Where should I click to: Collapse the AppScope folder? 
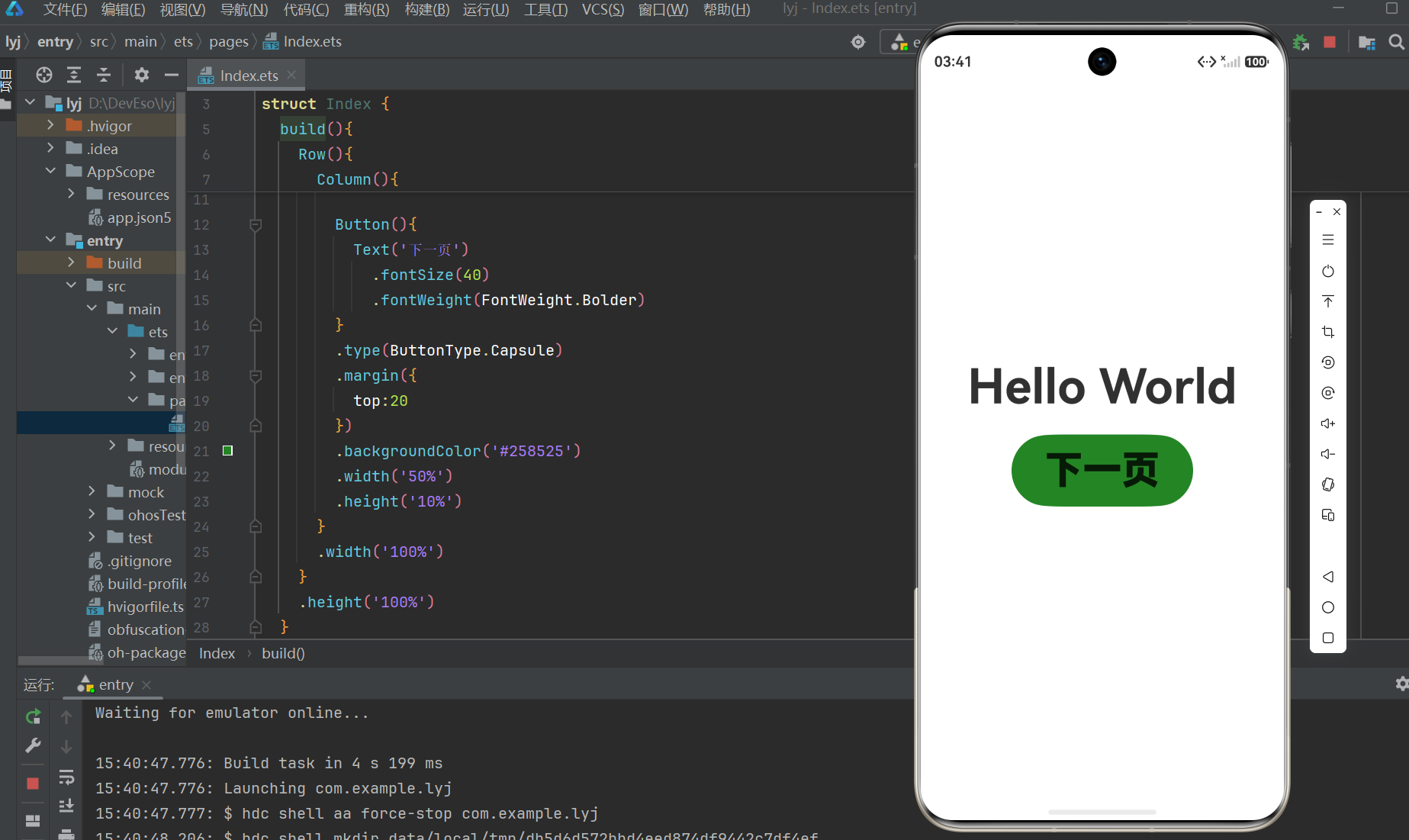pos(50,171)
